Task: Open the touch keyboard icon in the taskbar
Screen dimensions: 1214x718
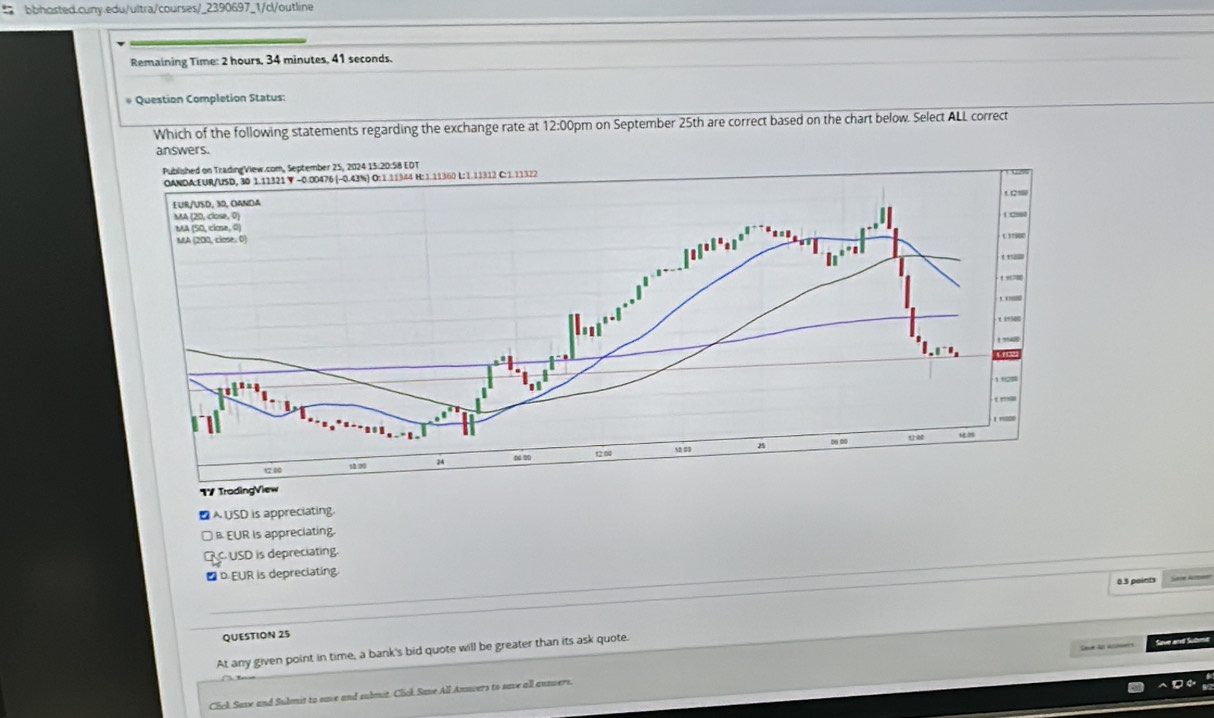Action: click(1137, 688)
